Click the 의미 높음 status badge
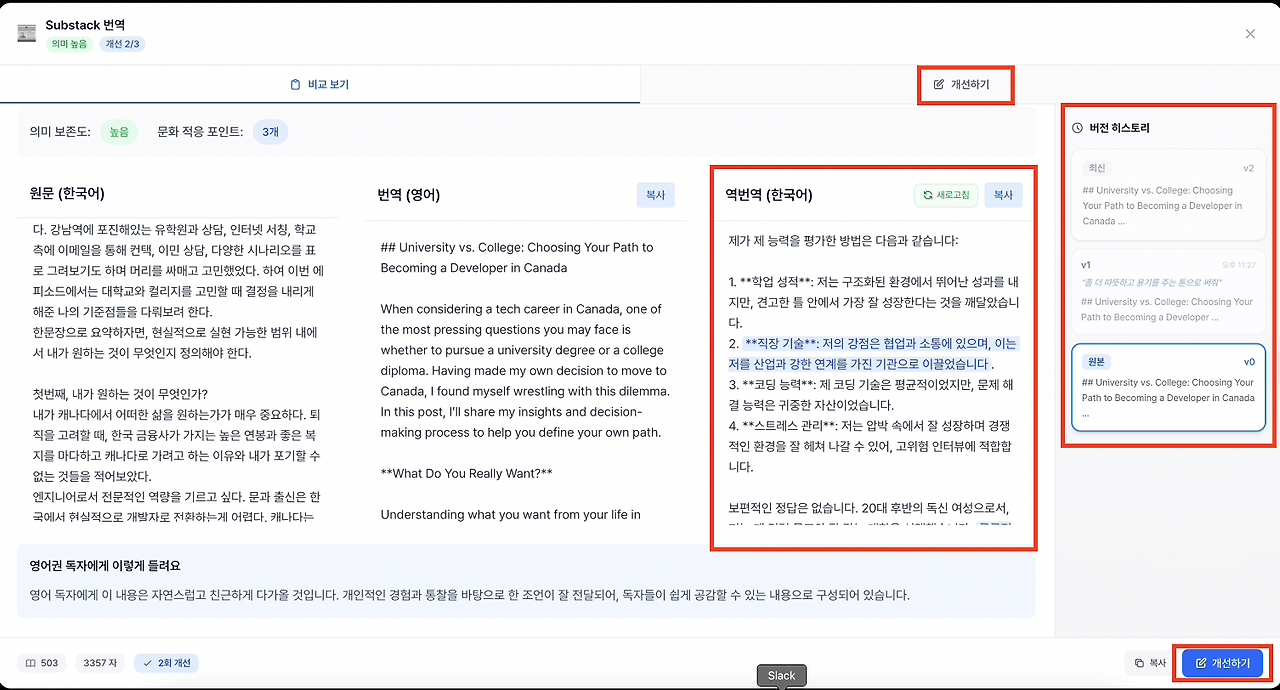The width and height of the screenshot is (1280, 690). pyautogui.click(x=70, y=44)
